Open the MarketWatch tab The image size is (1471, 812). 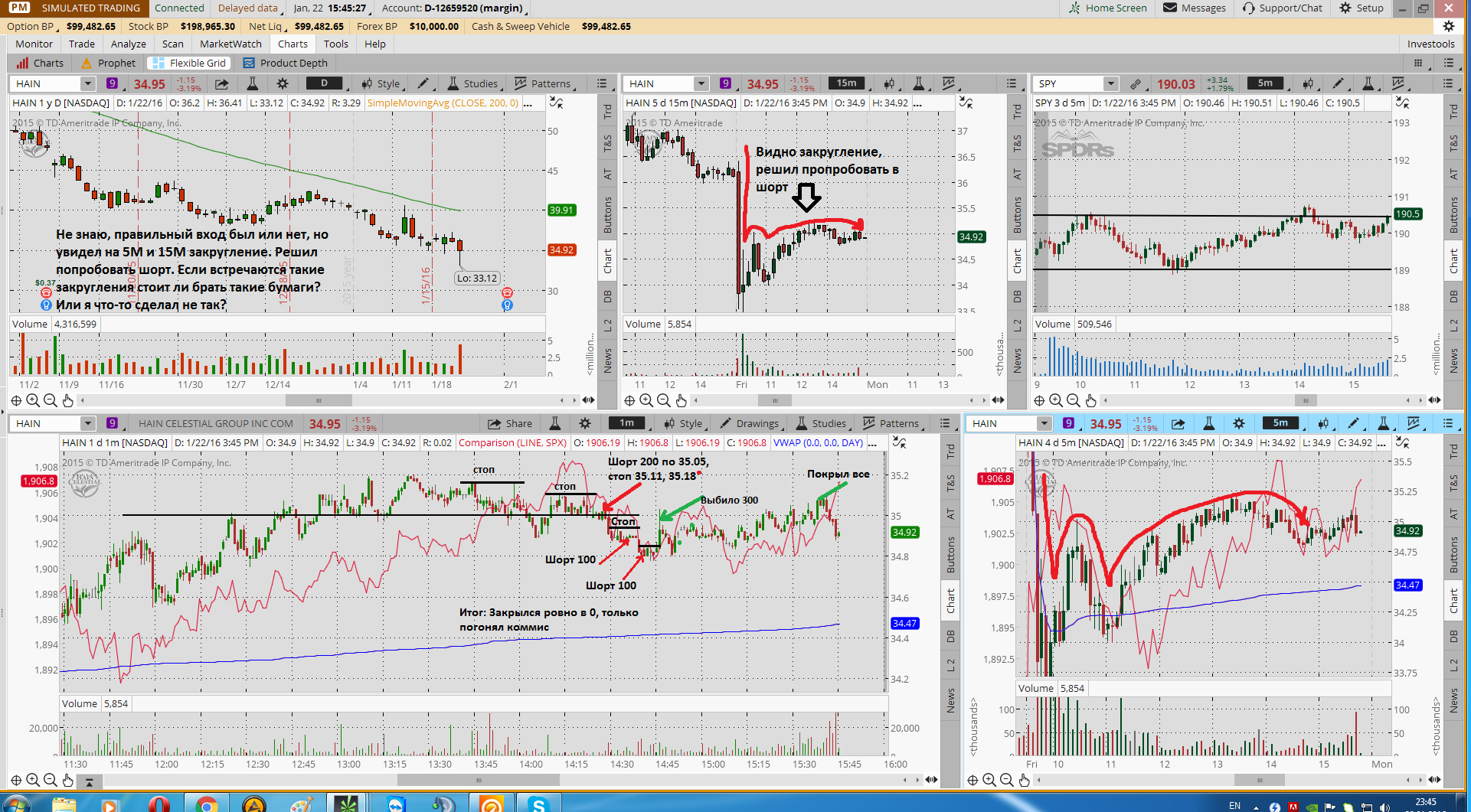tap(230, 44)
